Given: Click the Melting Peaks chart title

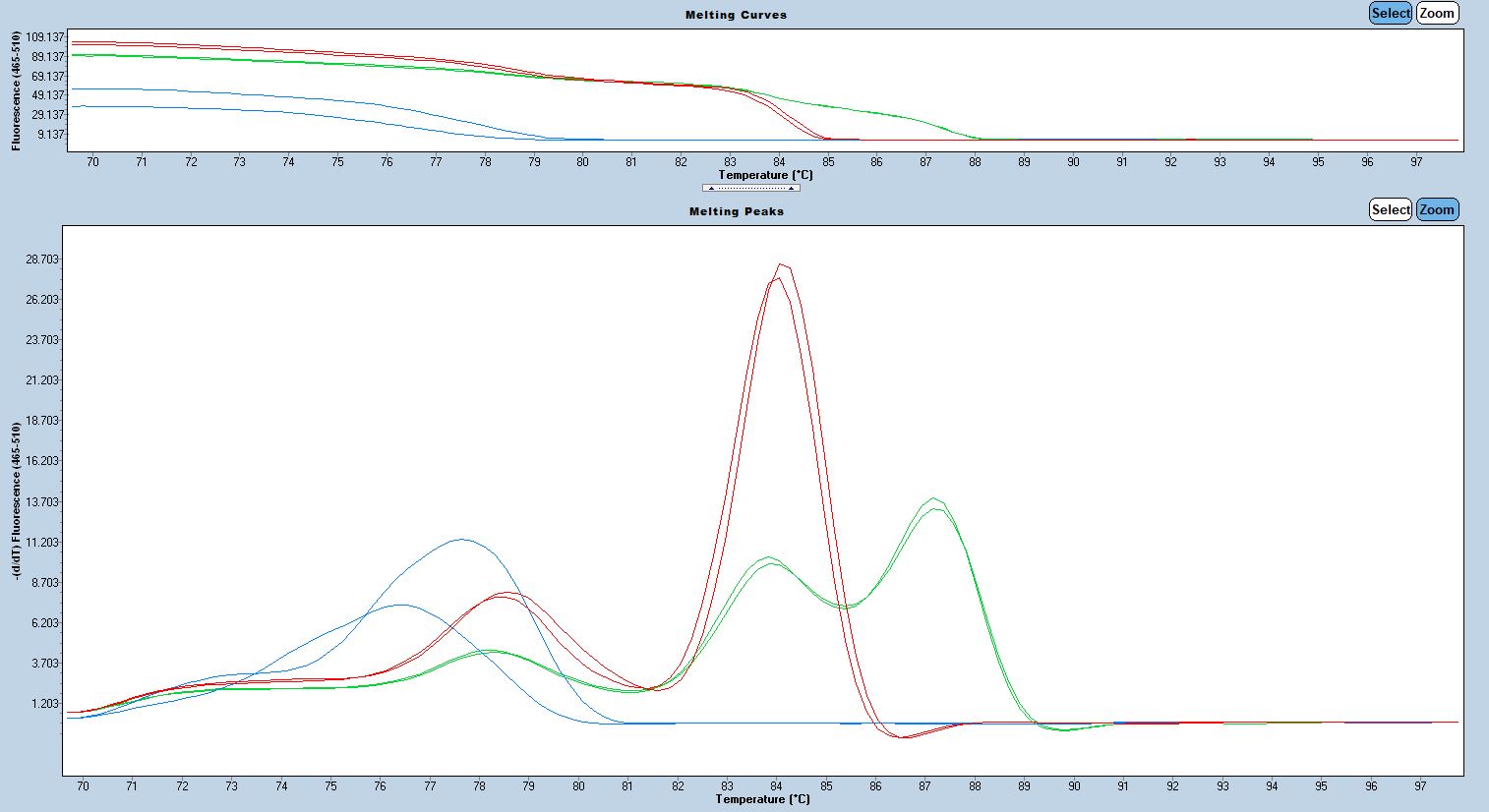Looking at the screenshot, I should click(736, 211).
